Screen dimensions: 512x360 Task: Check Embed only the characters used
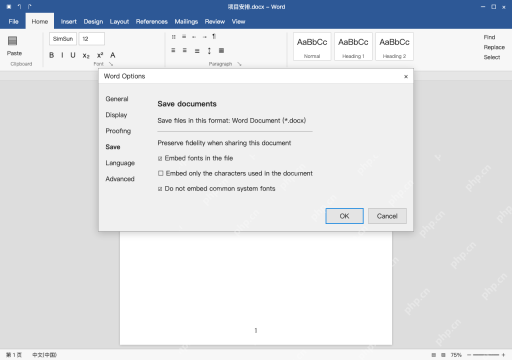pyautogui.click(x=161, y=173)
